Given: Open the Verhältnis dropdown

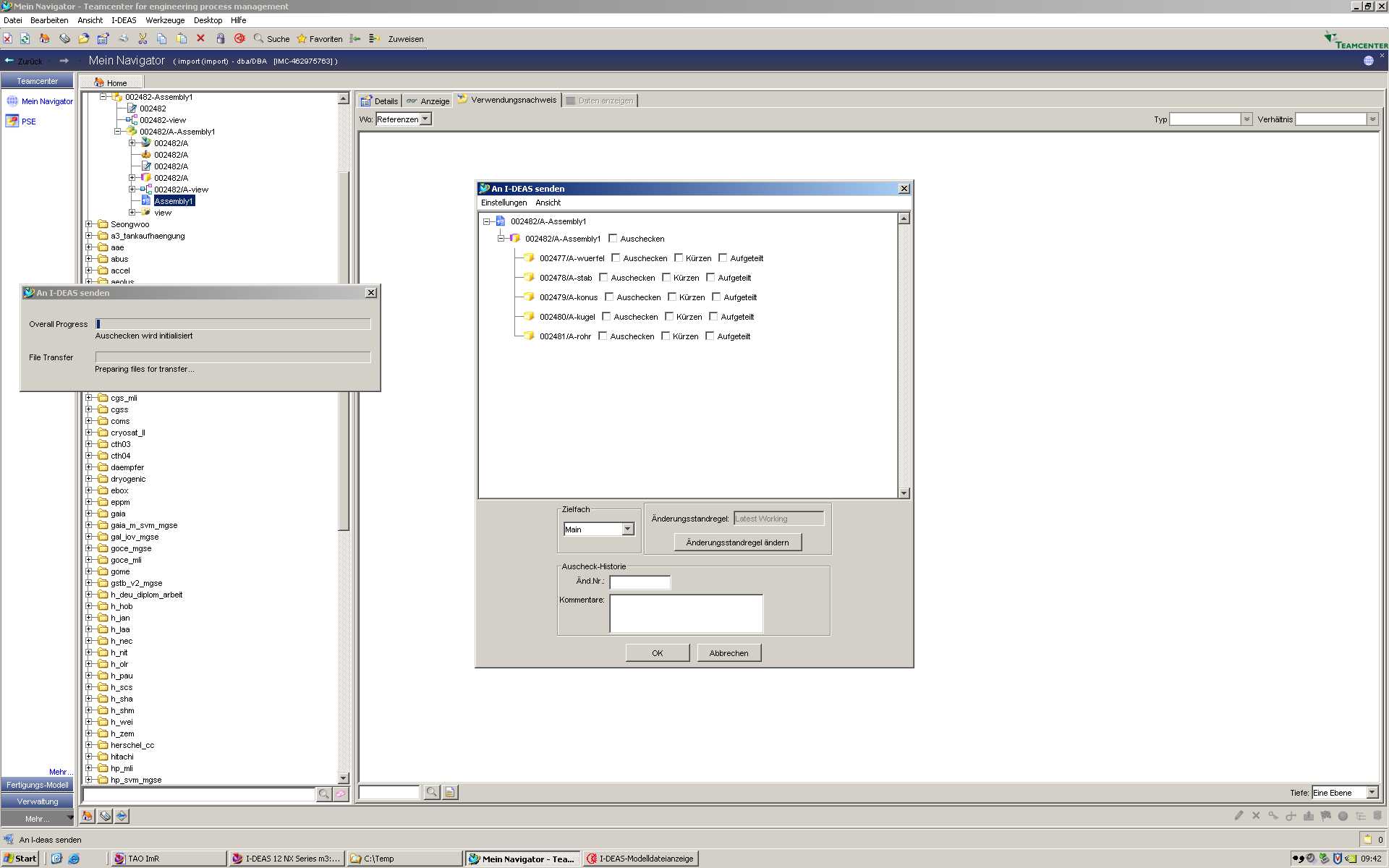Looking at the screenshot, I should 1372,119.
